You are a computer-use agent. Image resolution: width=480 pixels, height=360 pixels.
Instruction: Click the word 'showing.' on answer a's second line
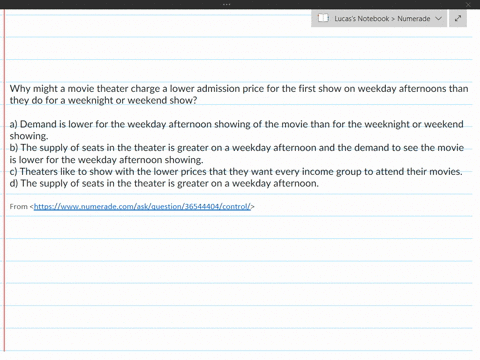[x=29, y=136]
